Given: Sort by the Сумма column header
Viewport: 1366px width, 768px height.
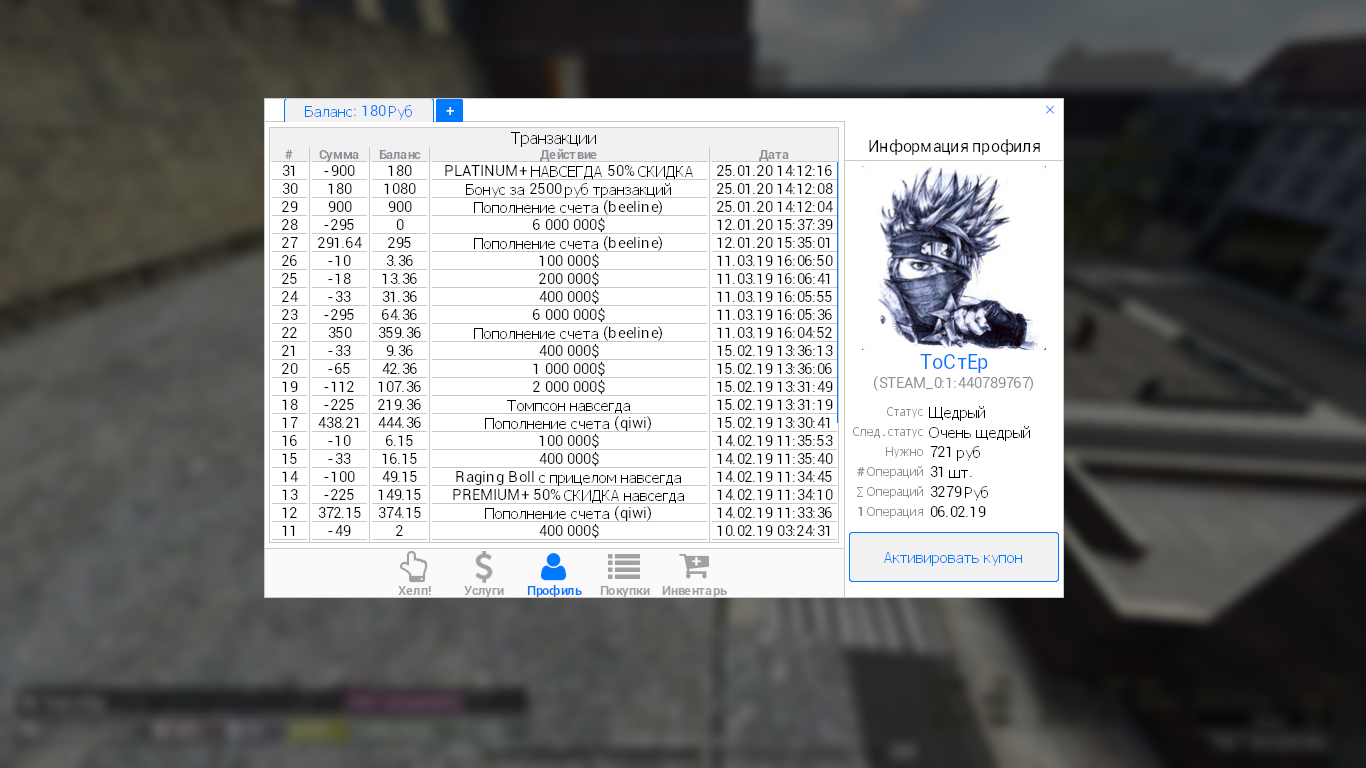Looking at the screenshot, I should [339, 155].
